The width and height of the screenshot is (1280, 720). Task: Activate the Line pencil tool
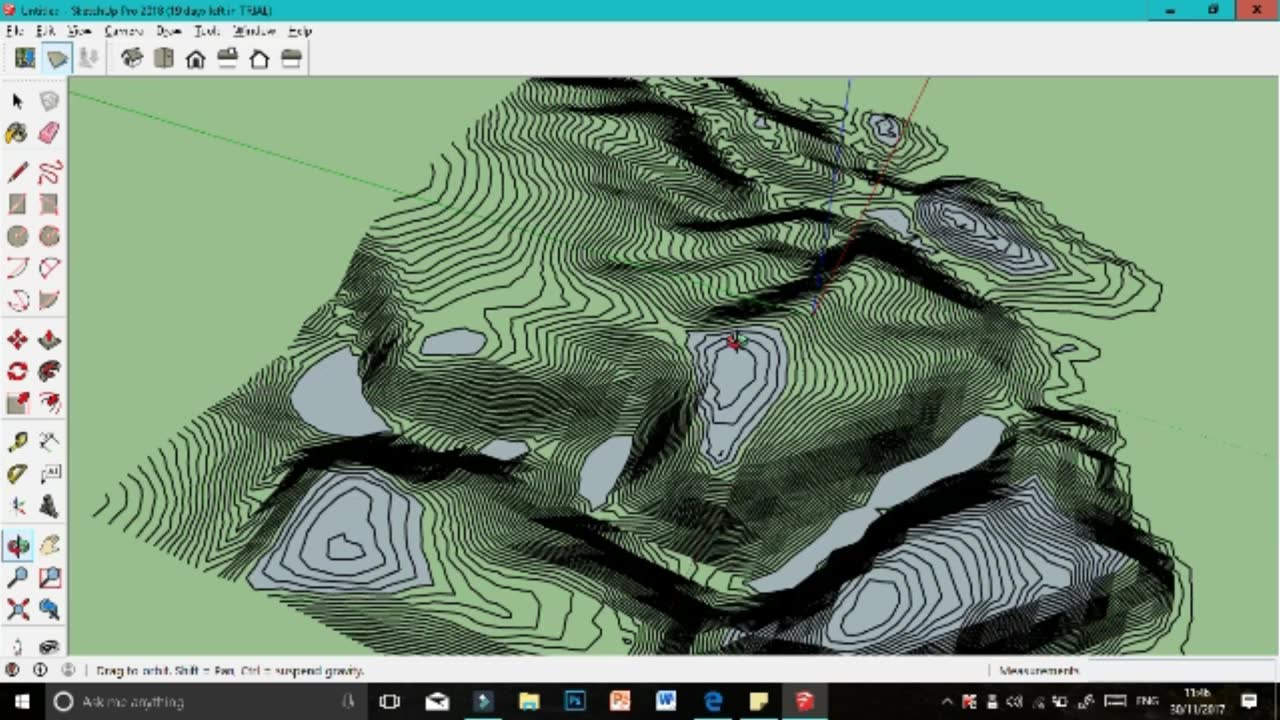(17, 172)
